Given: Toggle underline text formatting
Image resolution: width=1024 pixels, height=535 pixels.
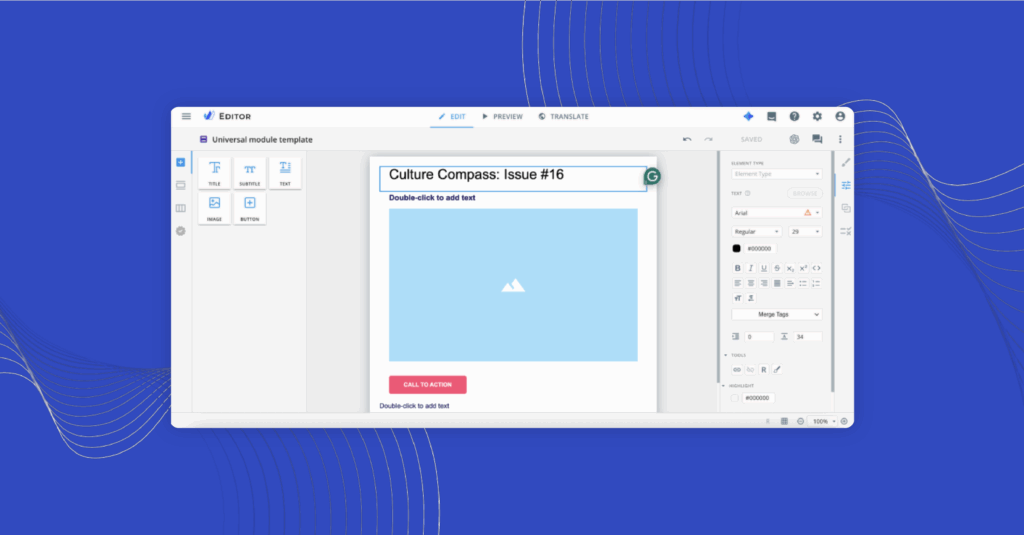Looking at the screenshot, I should click(764, 268).
